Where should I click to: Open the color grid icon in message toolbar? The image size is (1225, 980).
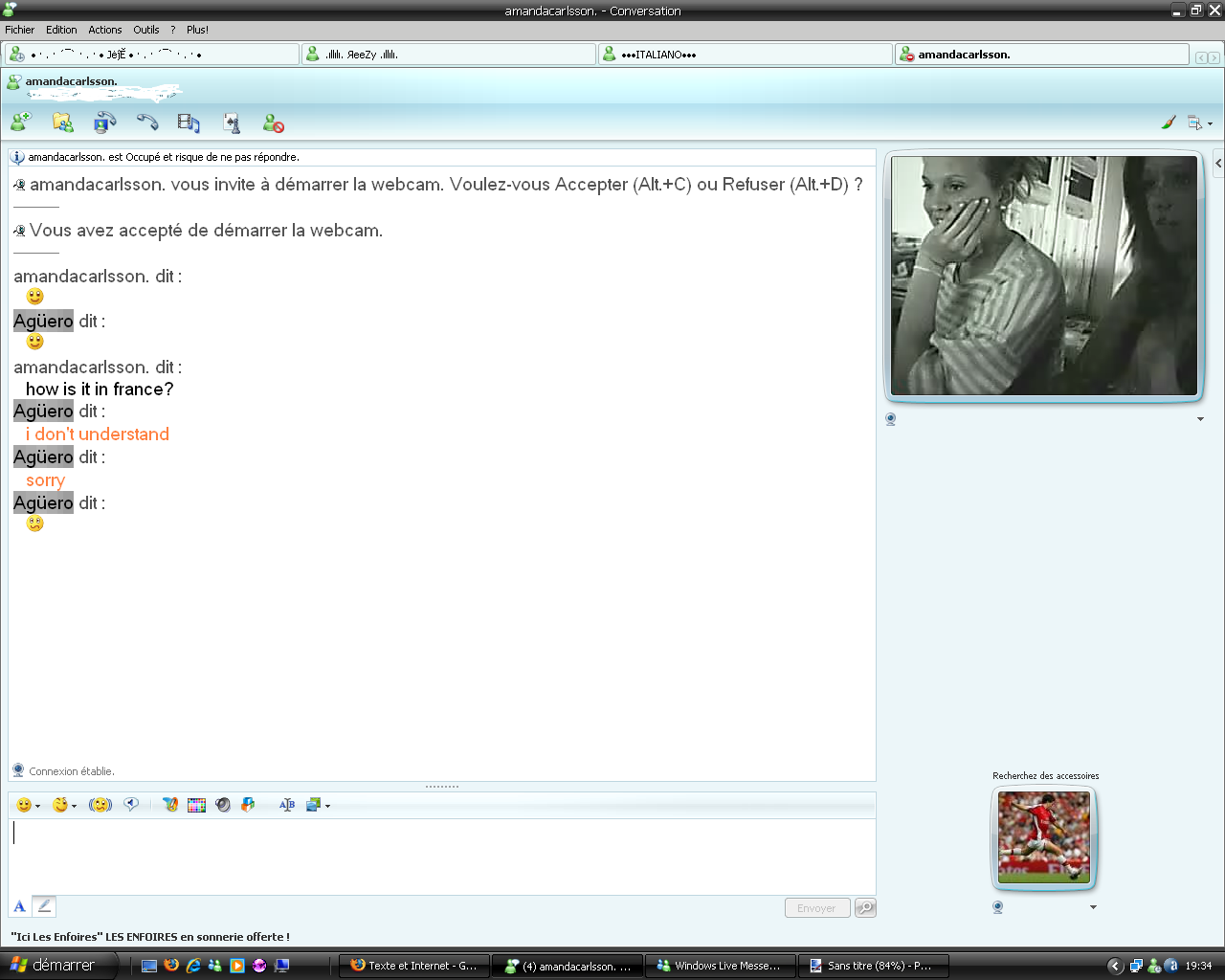[x=196, y=805]
